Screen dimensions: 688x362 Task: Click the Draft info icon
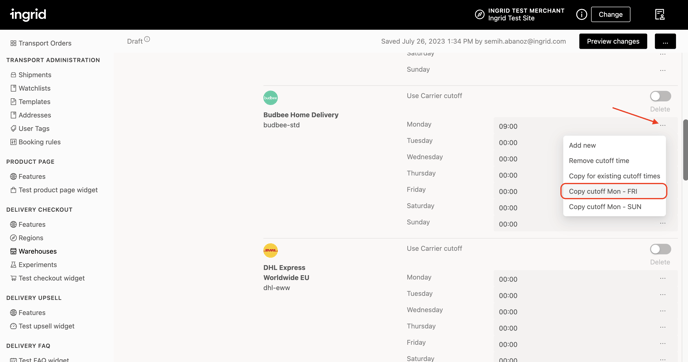tap(147, 39)
